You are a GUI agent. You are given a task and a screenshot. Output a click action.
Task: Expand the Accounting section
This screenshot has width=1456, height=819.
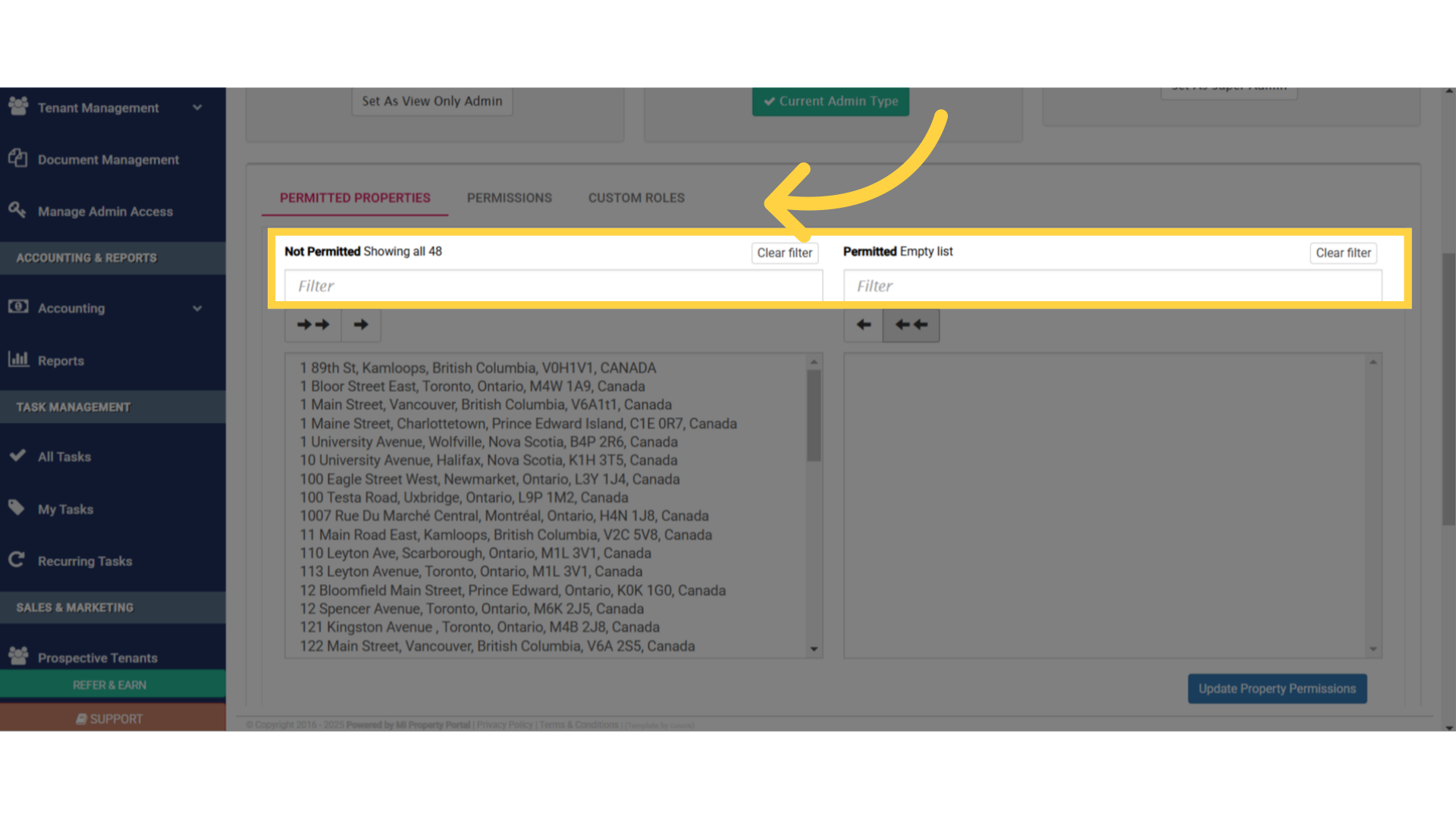tap(196, 309)
